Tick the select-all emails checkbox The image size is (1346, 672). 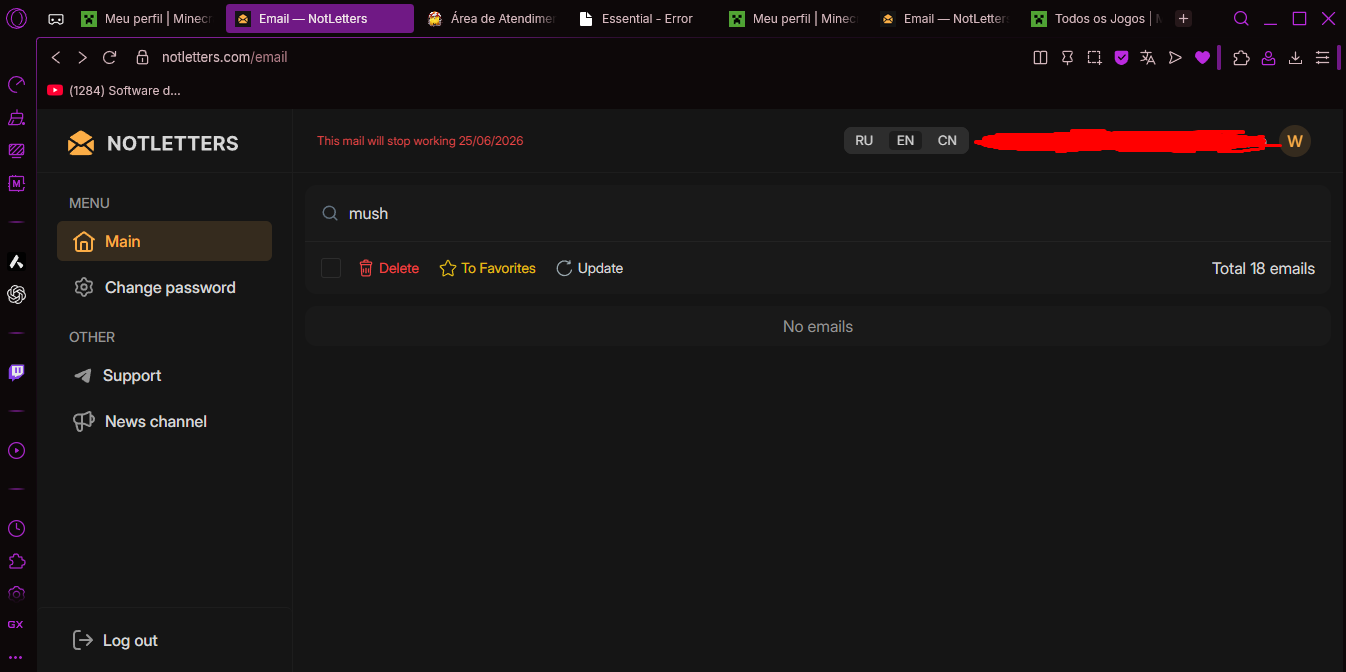point(331,268)
